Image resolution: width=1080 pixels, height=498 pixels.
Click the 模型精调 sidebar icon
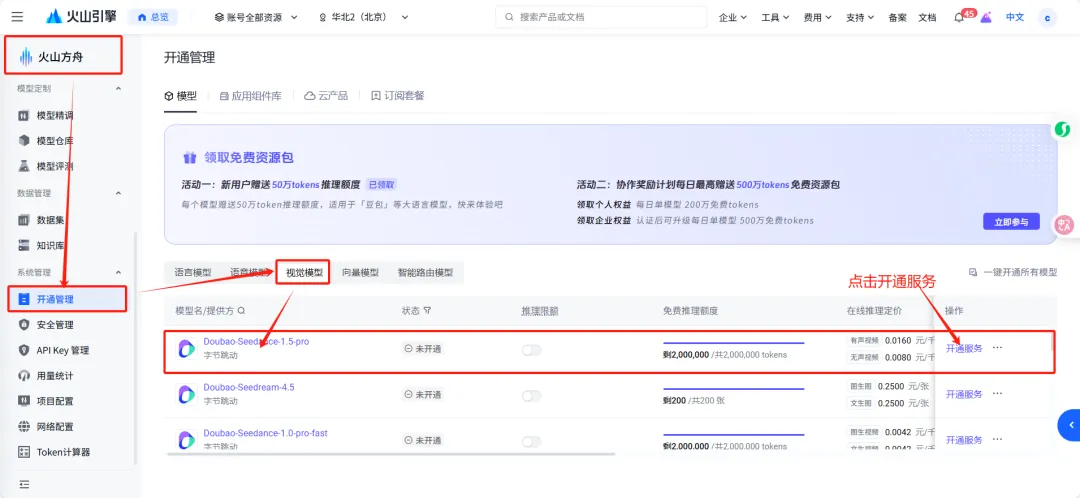point(23,116)
